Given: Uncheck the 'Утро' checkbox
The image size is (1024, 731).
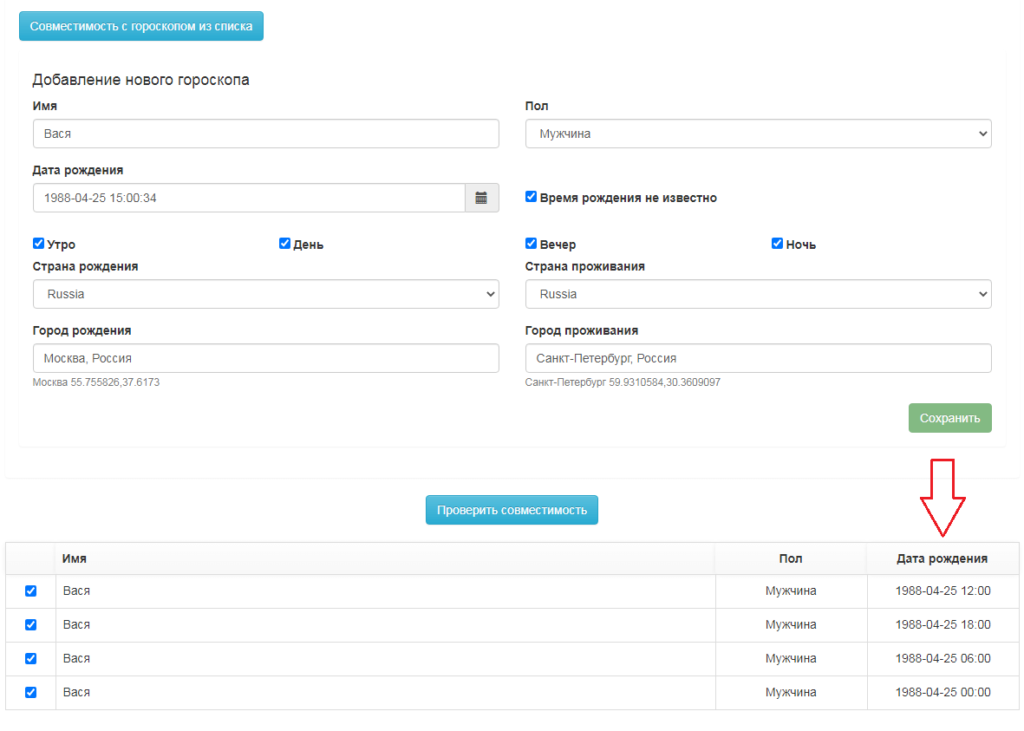Looking at the screenshot, I should 38,243.
